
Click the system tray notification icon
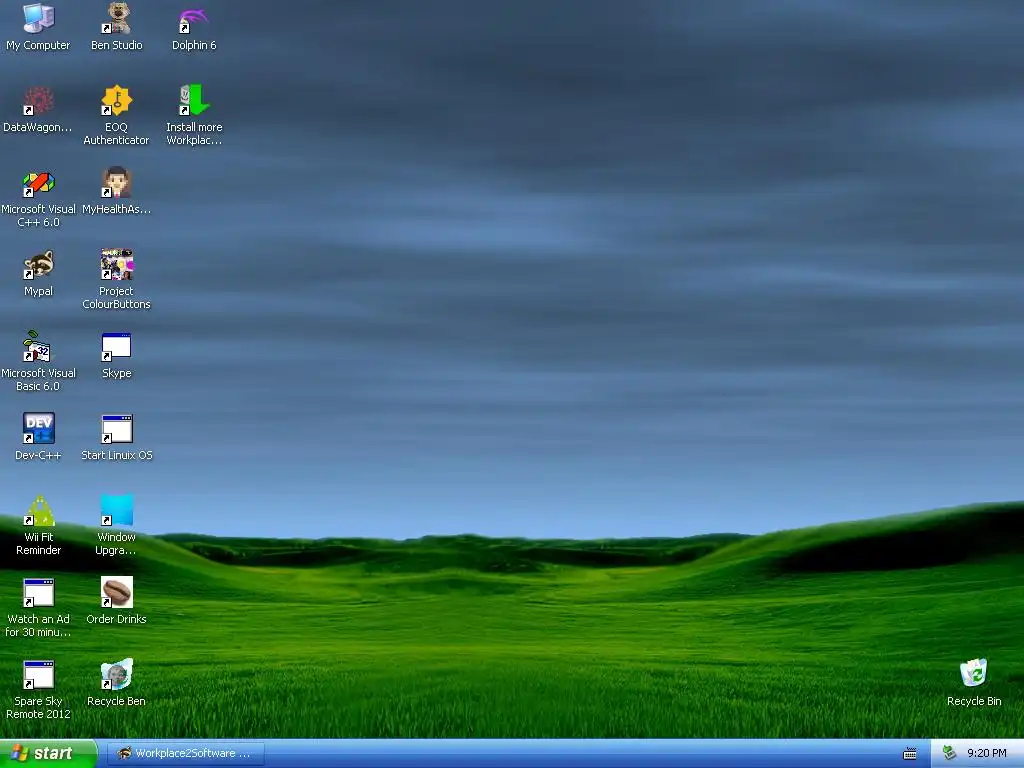pos(949,753)
